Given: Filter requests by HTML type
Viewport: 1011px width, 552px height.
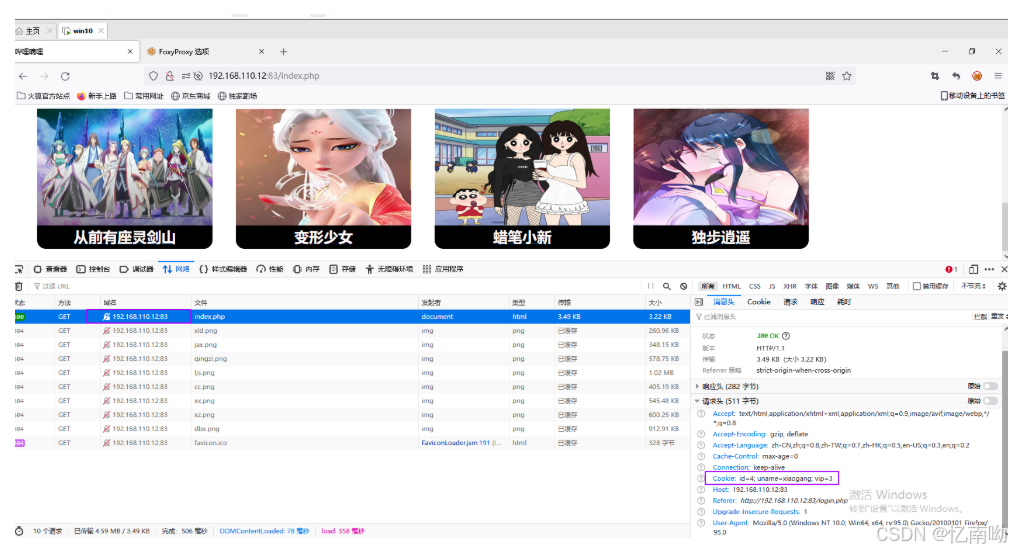Looking at the screenshot, I should pyautogui.click(x=732, y=286).
